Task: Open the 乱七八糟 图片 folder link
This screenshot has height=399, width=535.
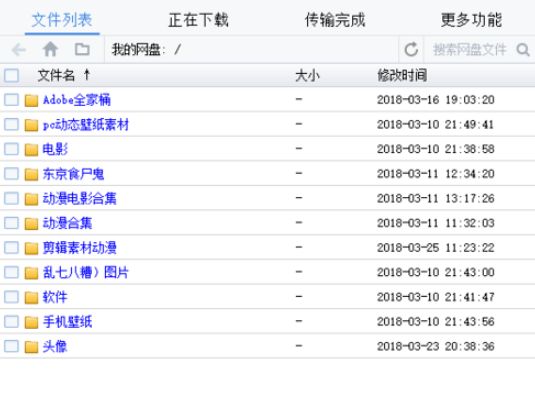Action: [x=85, y=272]
